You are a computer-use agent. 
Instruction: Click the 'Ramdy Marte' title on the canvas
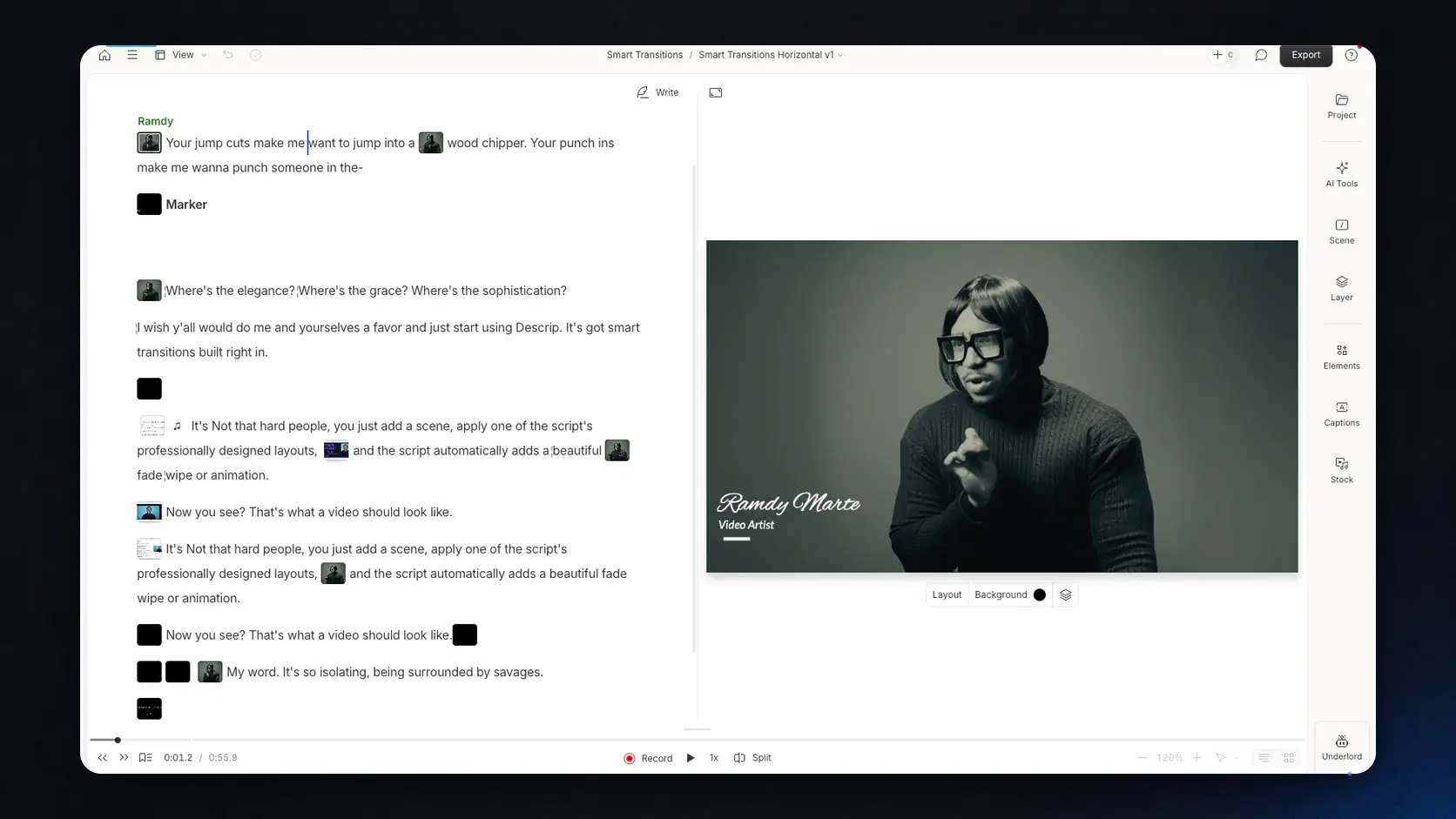788,503
